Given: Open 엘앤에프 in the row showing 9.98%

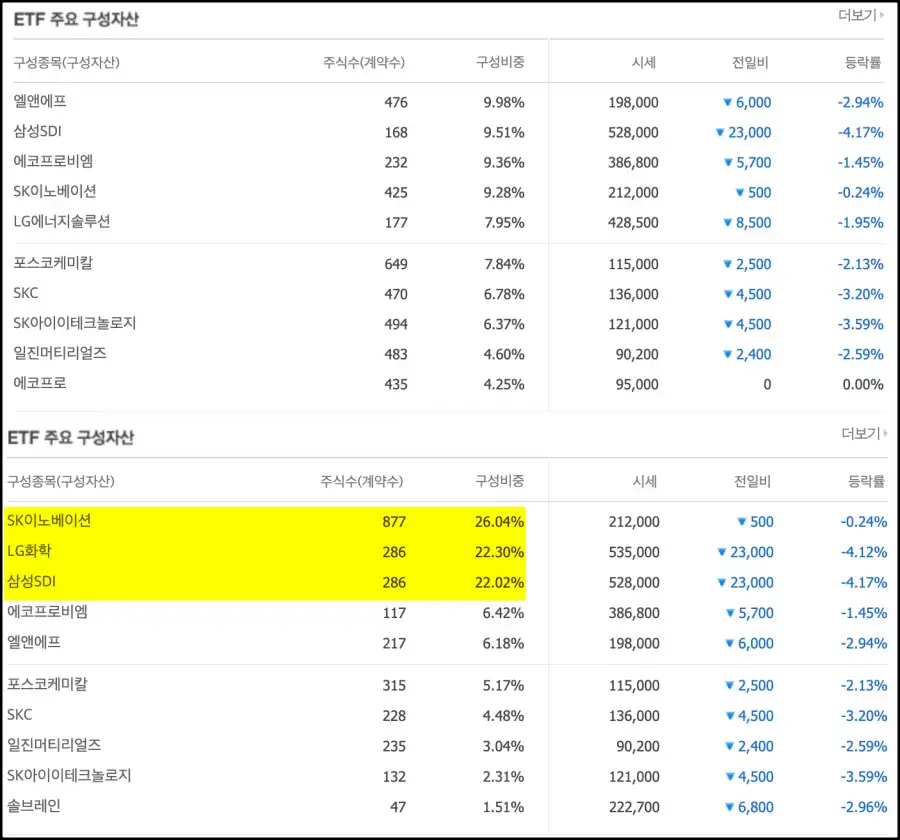Looking at the screenshot, I should coord(40,102).
